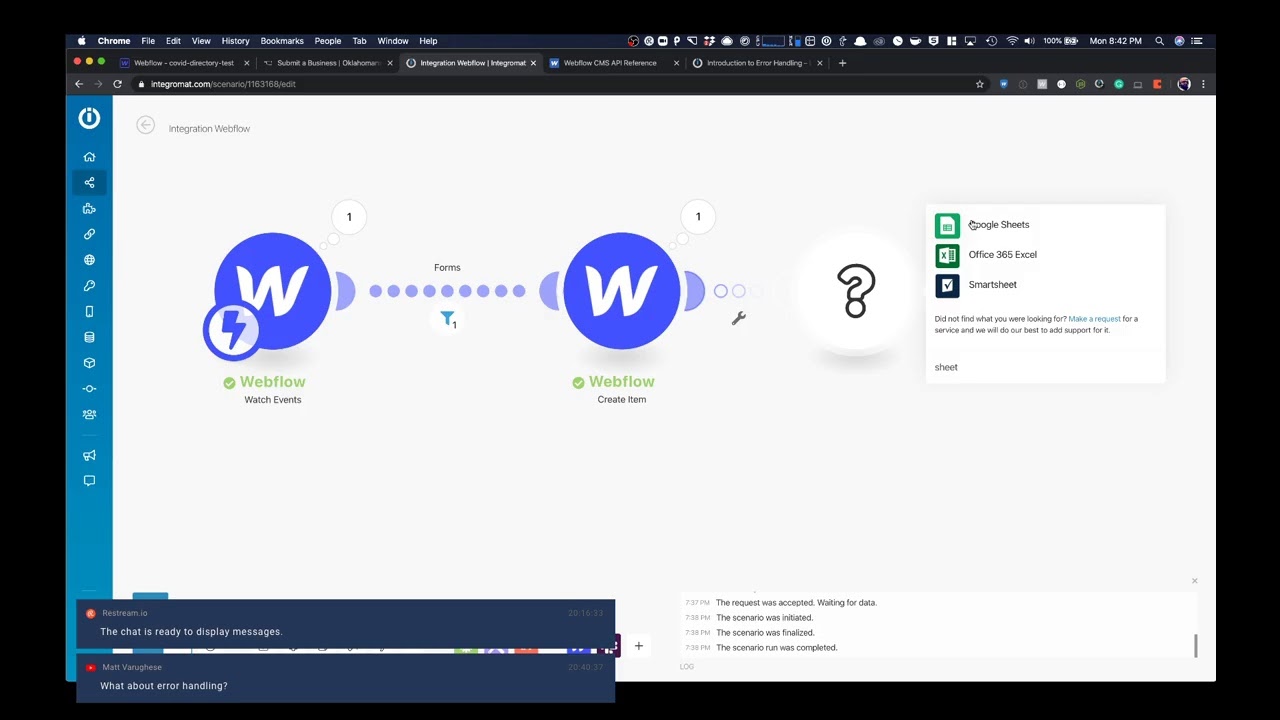
Task: Open the chat support icon in the sidebar
Action: [x=89, y=481]
